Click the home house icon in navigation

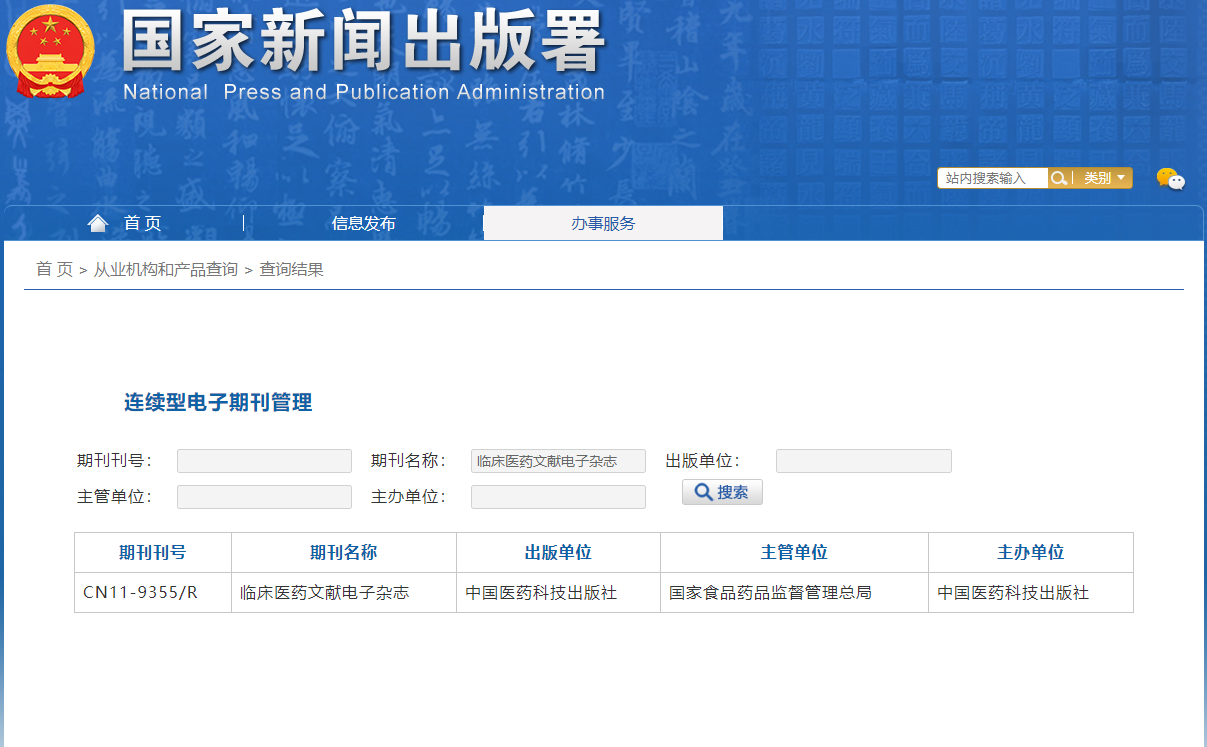98,223
